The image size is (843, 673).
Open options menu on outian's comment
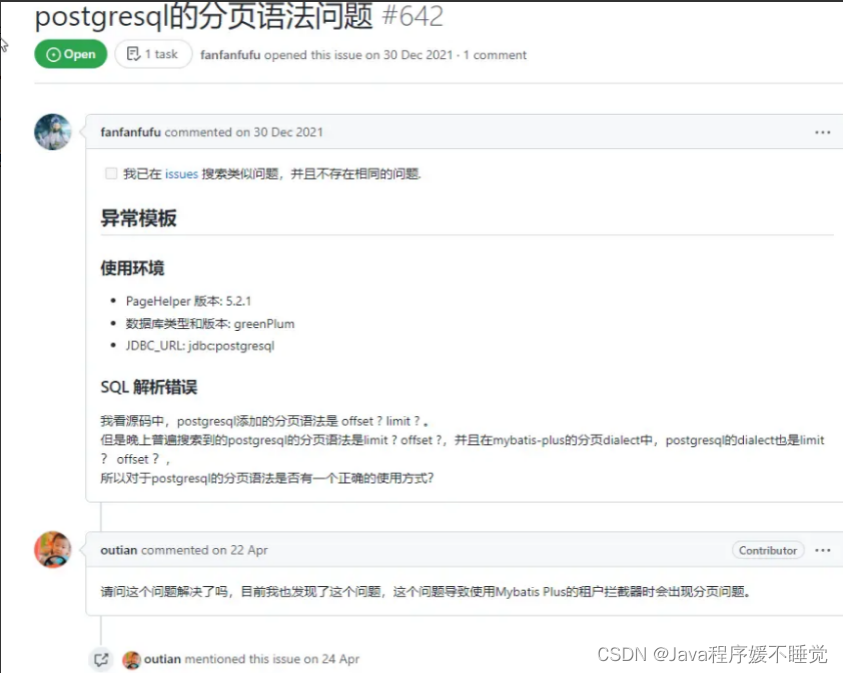[823, 550]
